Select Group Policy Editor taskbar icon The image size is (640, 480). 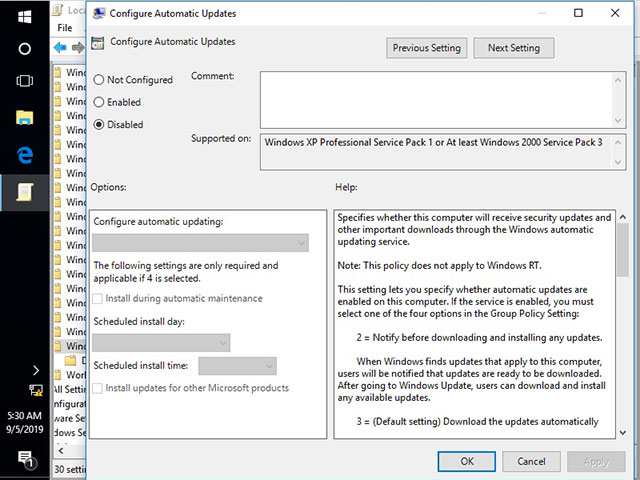pos(24,192)
